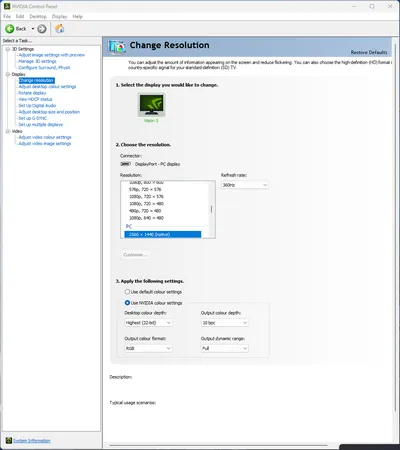Click the green Back arrow icon
The height and width of the screenshot is (450, 400).
pyautogui.click(x=9, y=29)
